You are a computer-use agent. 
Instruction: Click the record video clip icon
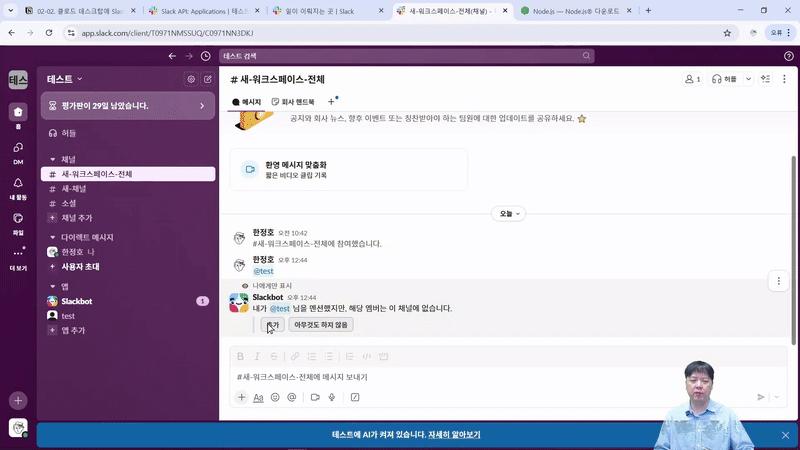(314, 397)
